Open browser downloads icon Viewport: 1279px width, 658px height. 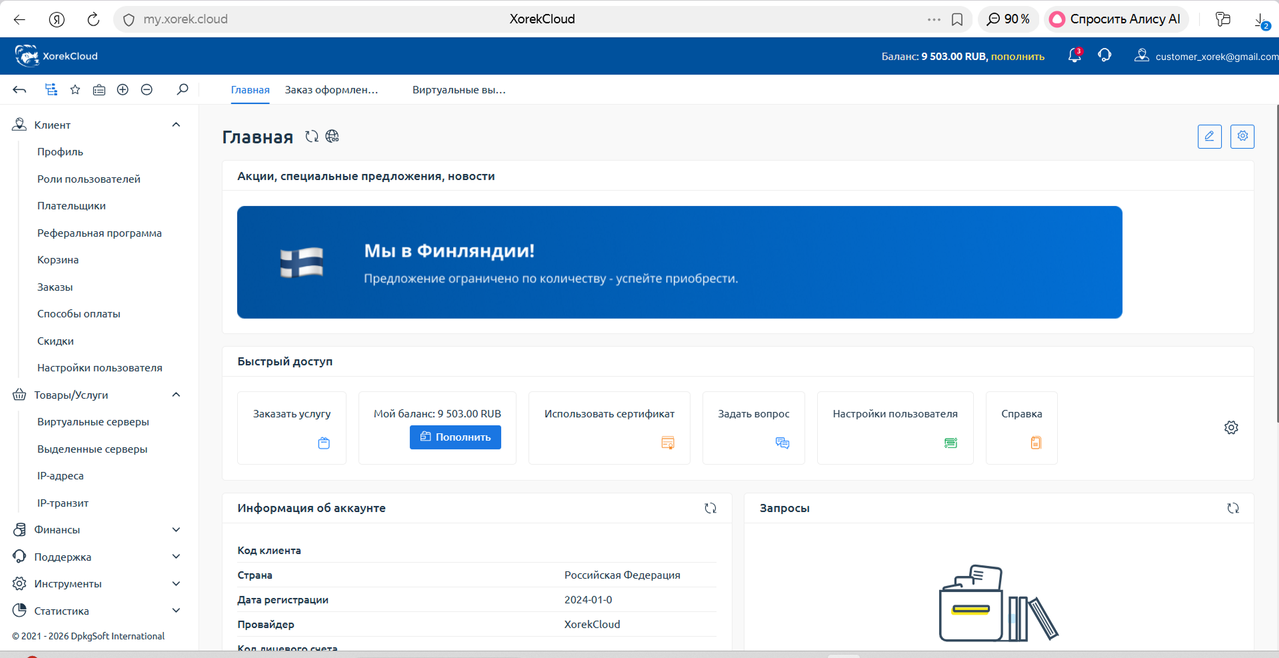click(x=1260, y=20)
